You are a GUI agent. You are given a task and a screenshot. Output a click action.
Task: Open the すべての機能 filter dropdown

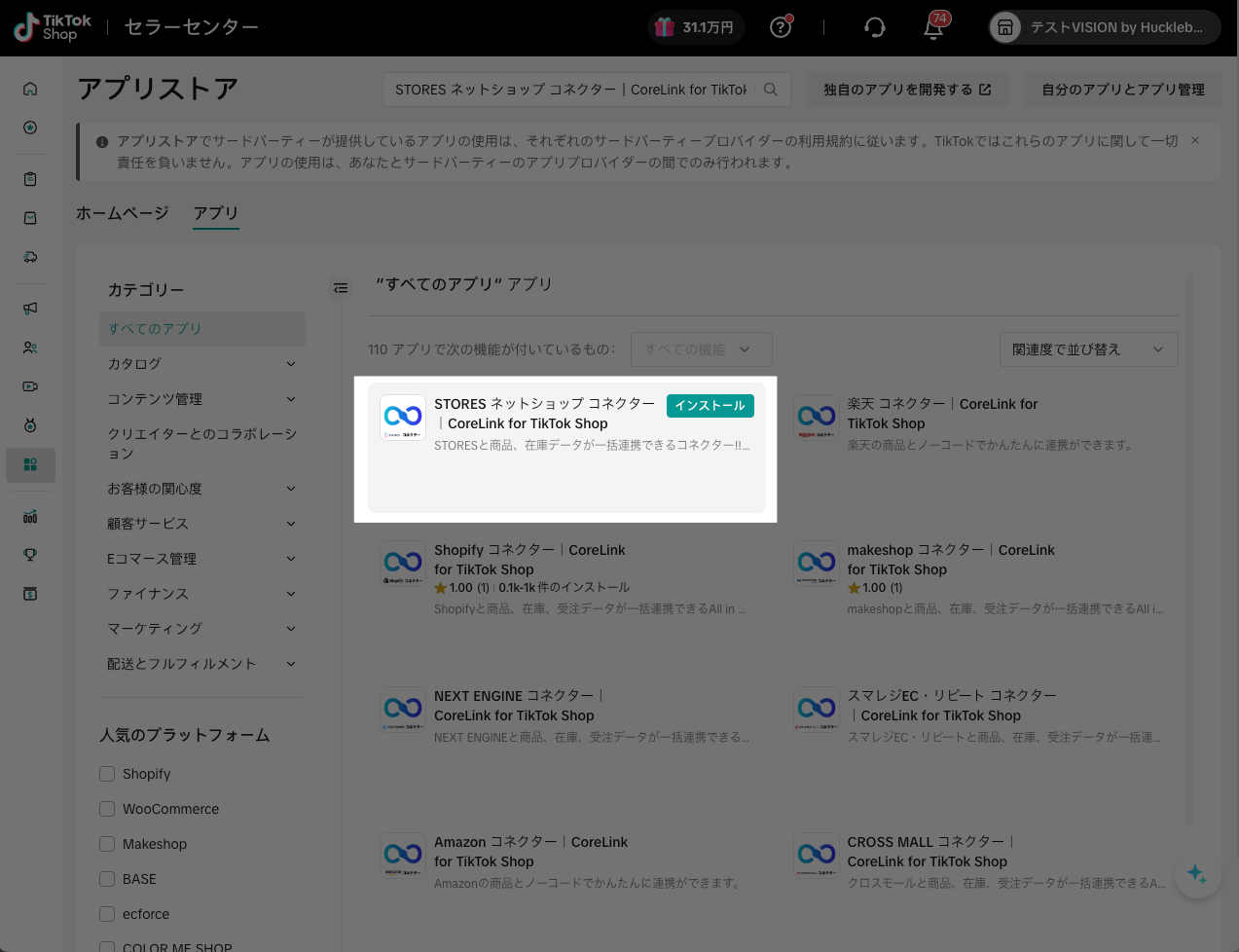(702, 349)
